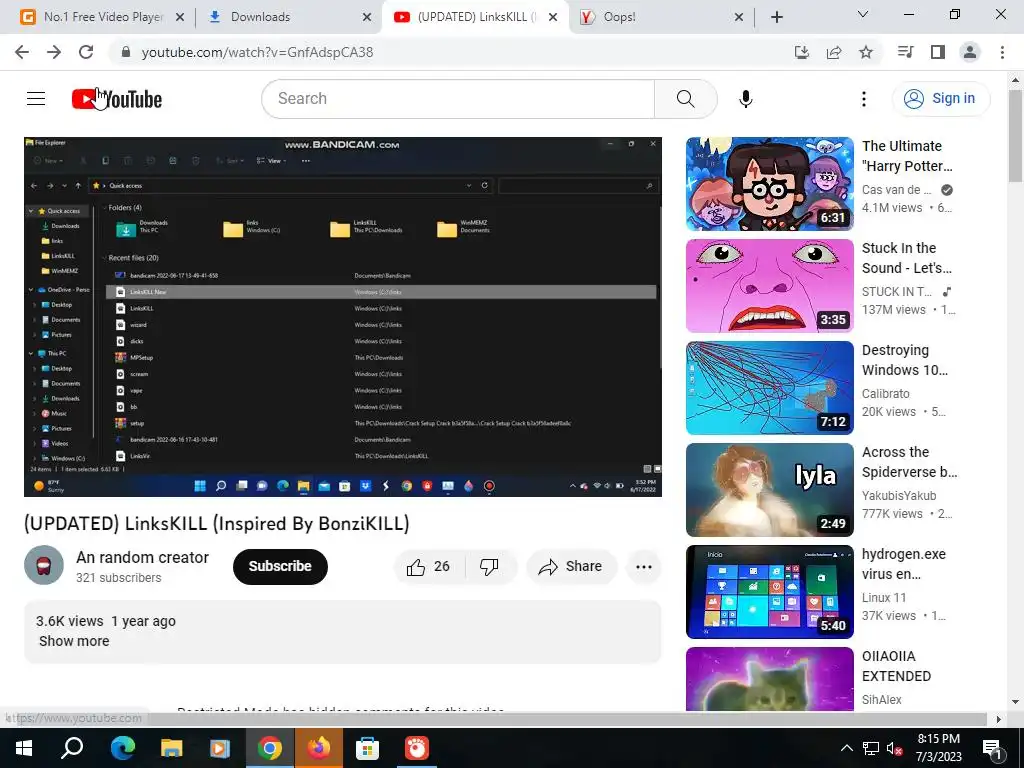1024x768 pixels.
Task: Open Chrome tab search chevron
Action: 863,14
